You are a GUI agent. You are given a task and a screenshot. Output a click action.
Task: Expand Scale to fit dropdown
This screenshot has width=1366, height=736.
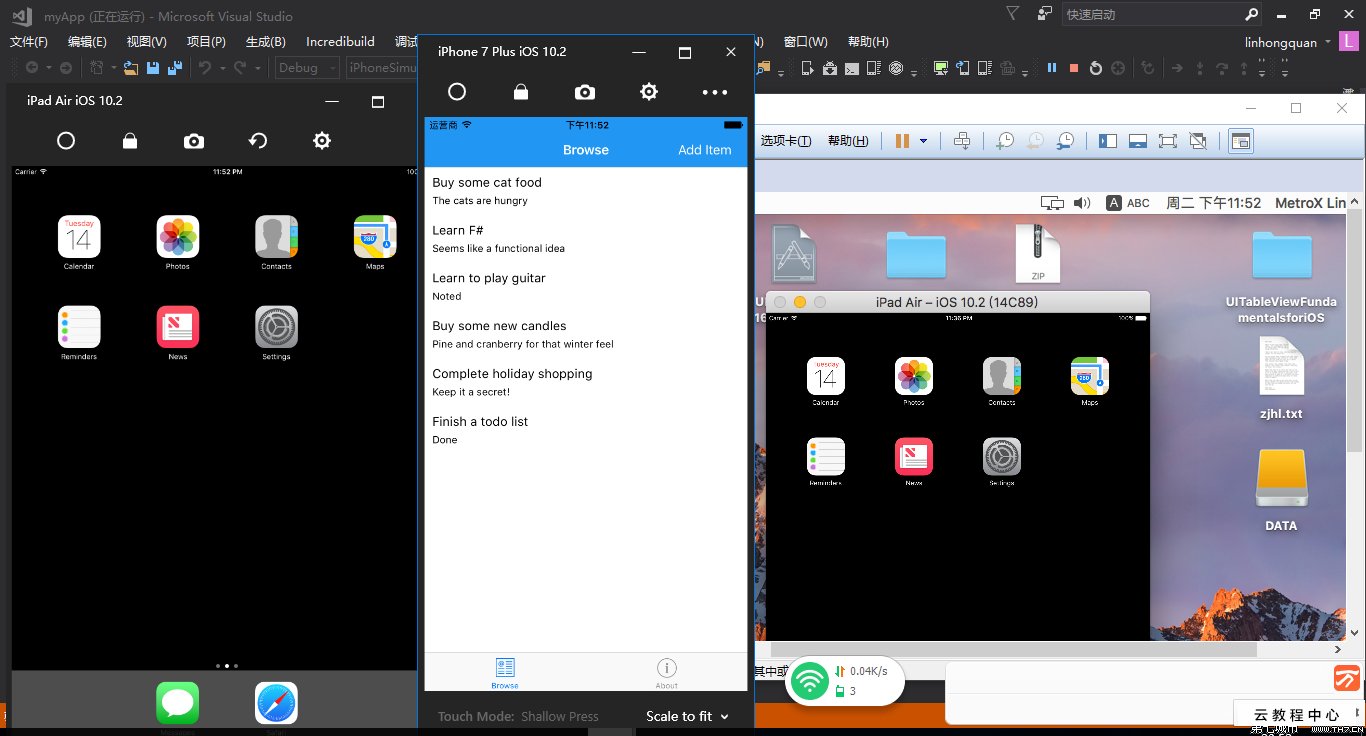[687, 716]
